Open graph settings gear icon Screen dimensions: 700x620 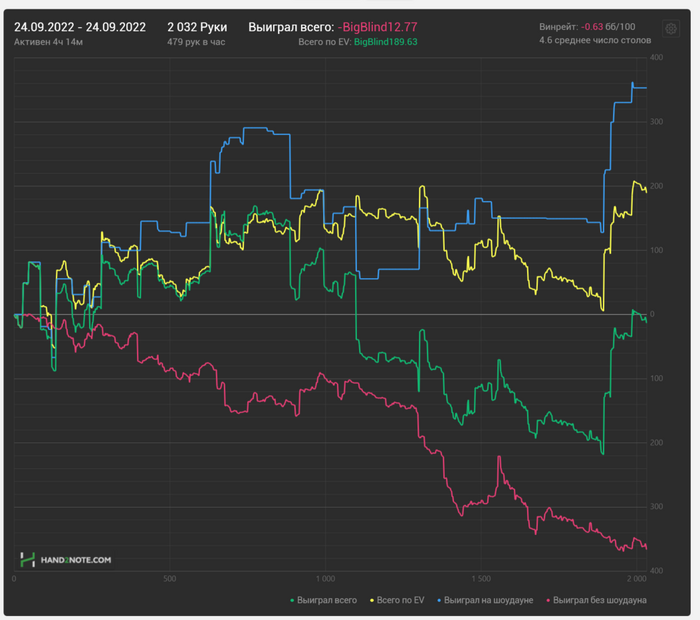click(671, 29)
